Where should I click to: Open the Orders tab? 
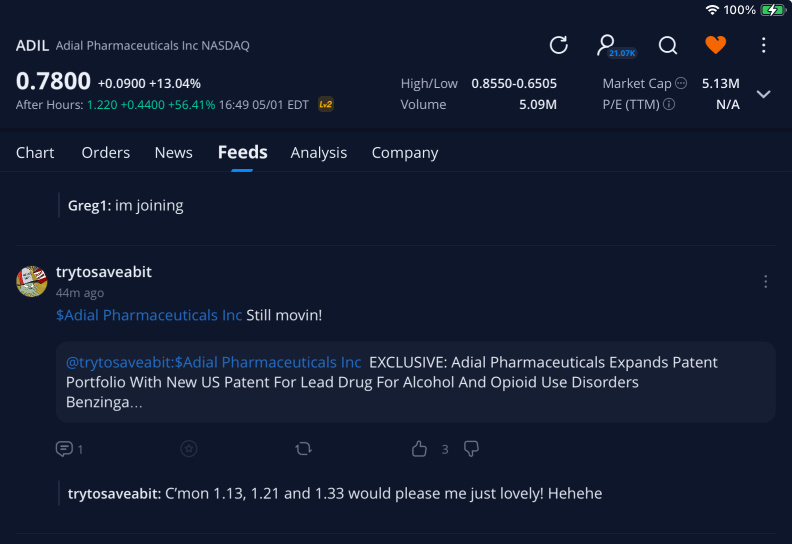pos(106,153)
